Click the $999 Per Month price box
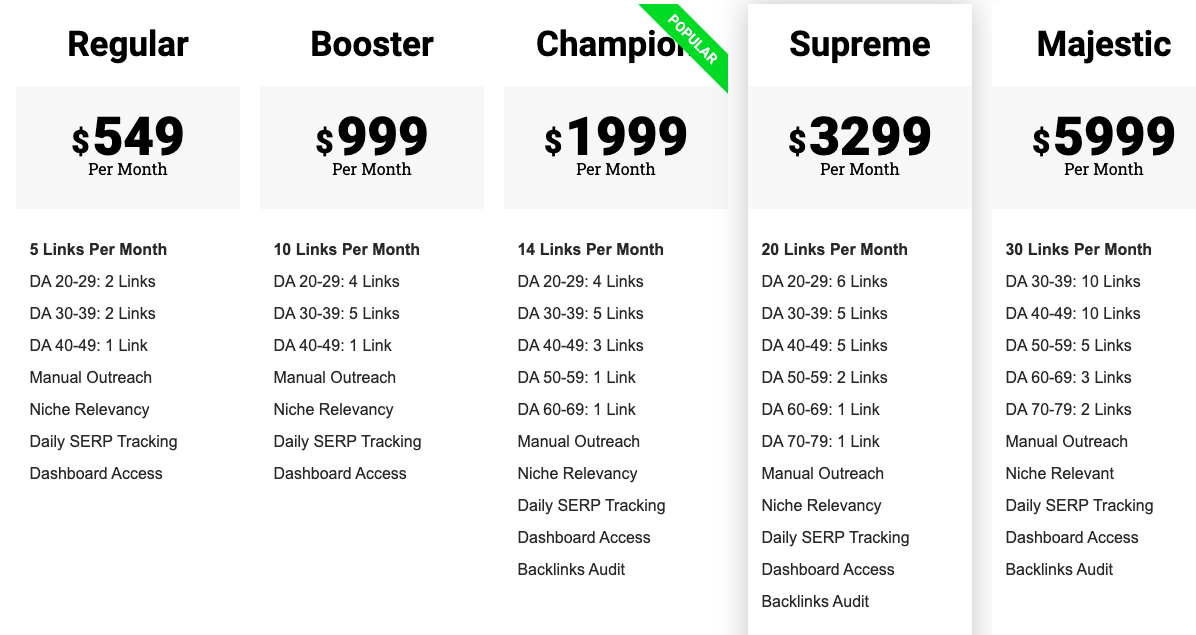The image size is (1196, 635). (x=372, y=147)
